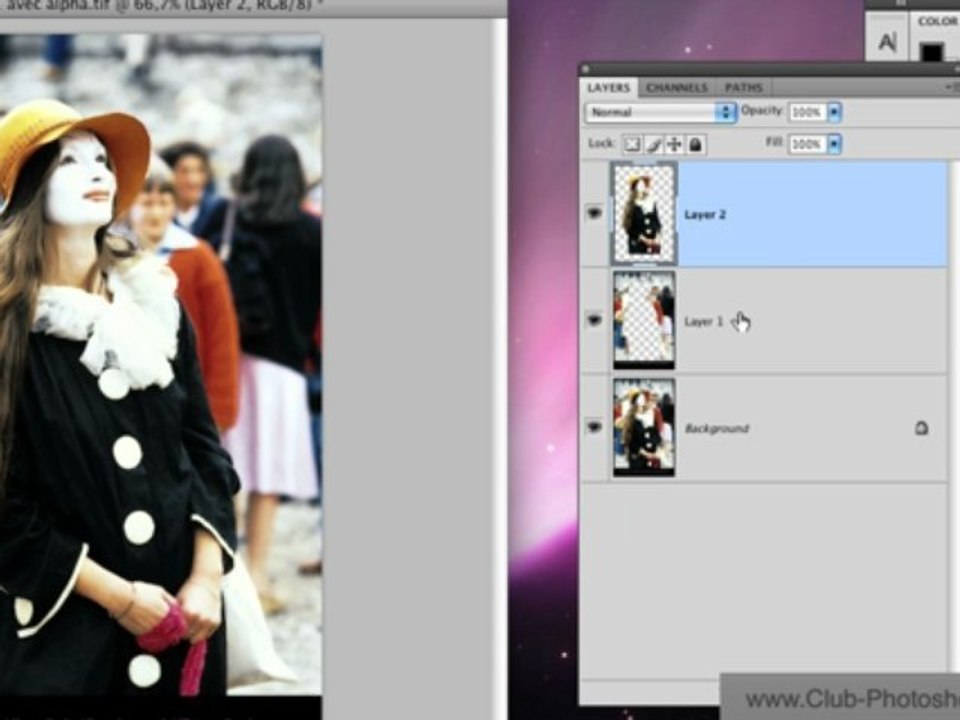Toggle lock transparent pixels icon

(x=632, y=144)
